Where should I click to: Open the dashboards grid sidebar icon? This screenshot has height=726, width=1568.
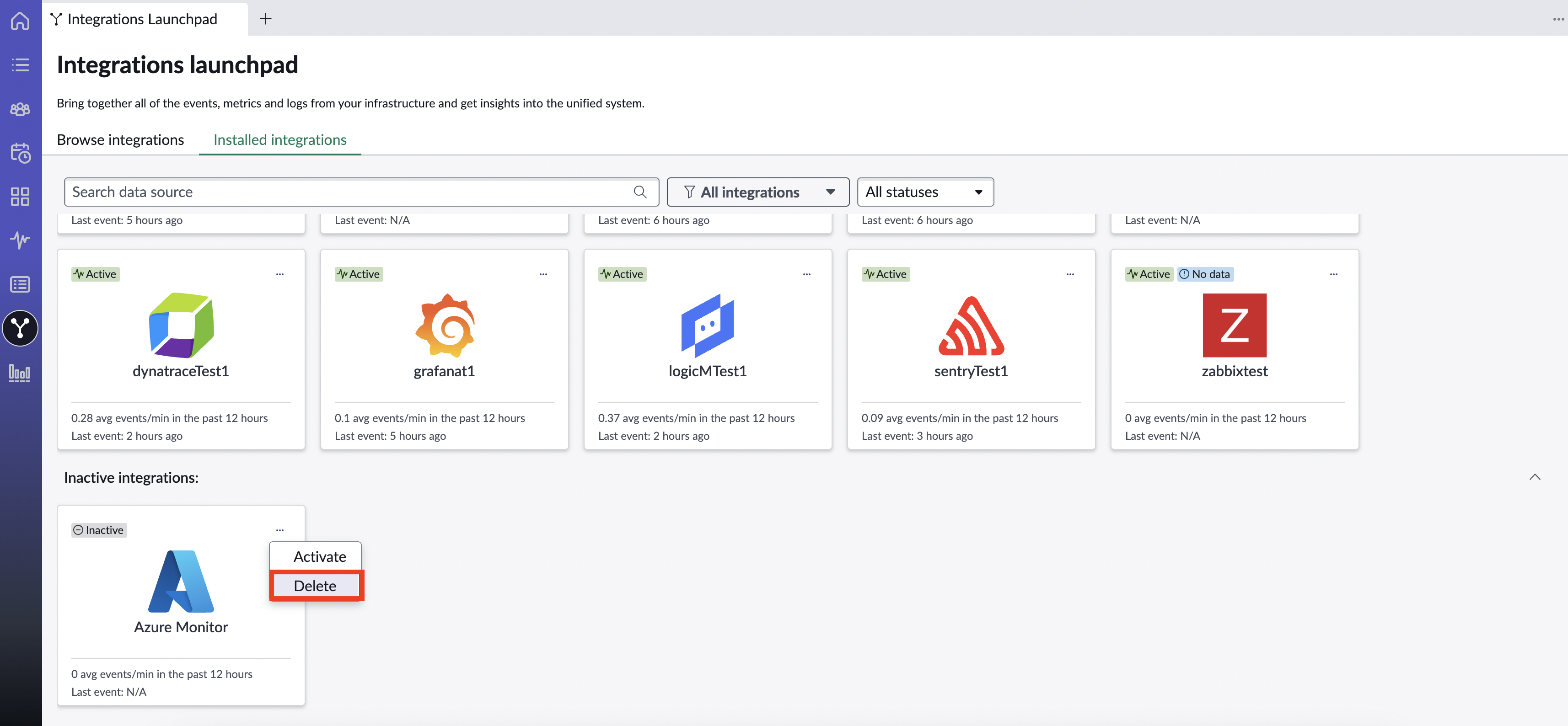pos(20,197)
